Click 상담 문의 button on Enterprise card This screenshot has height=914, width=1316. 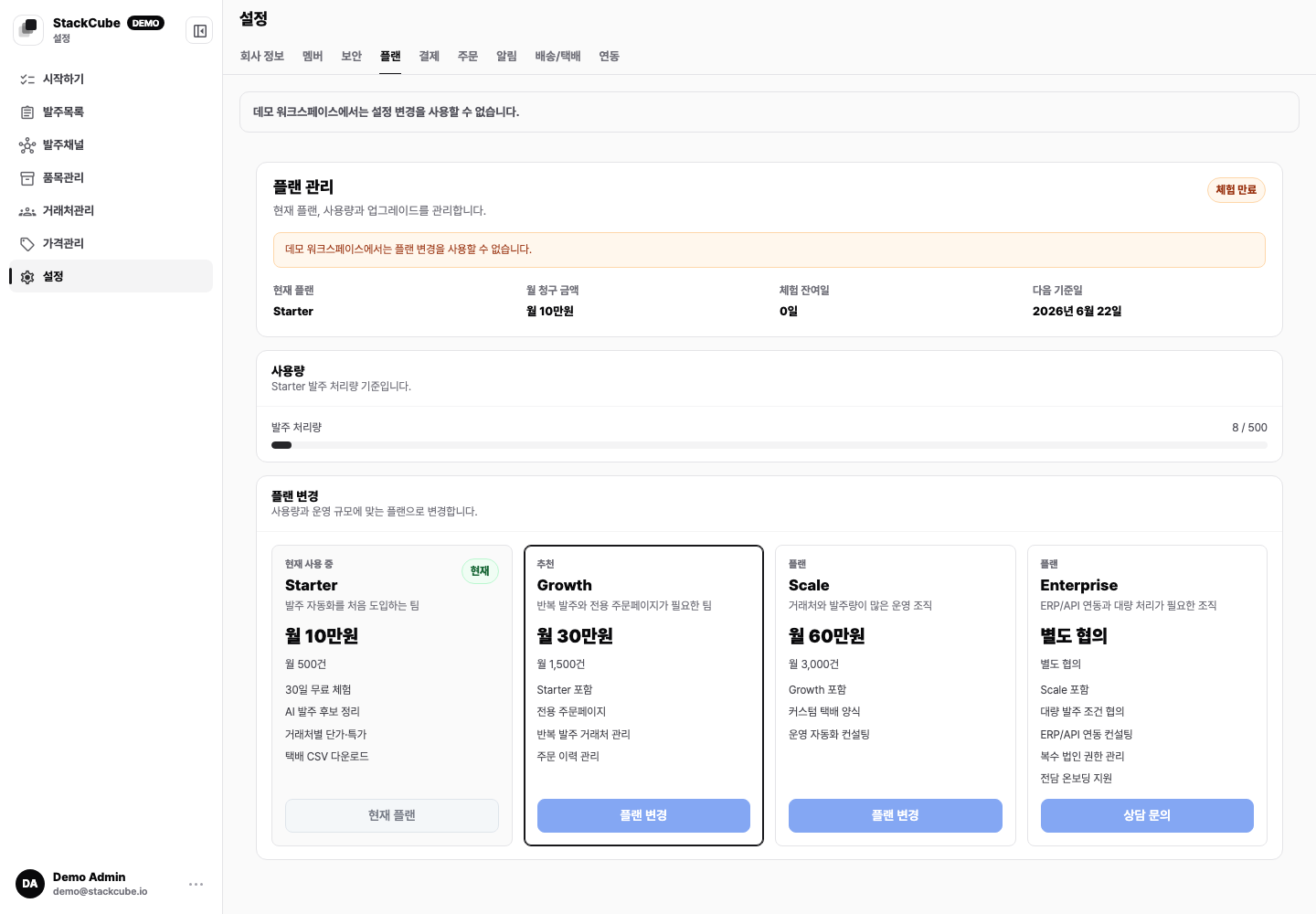[1147, 815]
